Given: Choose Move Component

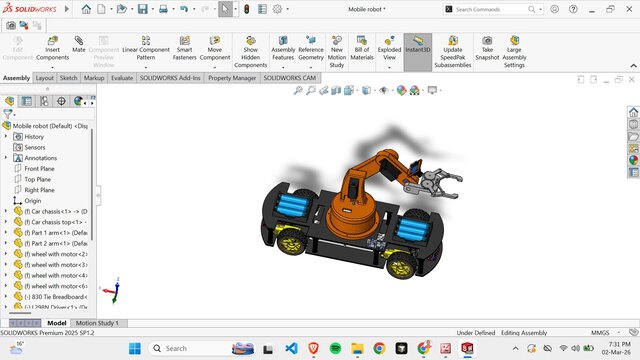Looking at the screenshot, I should click(215, 49).
